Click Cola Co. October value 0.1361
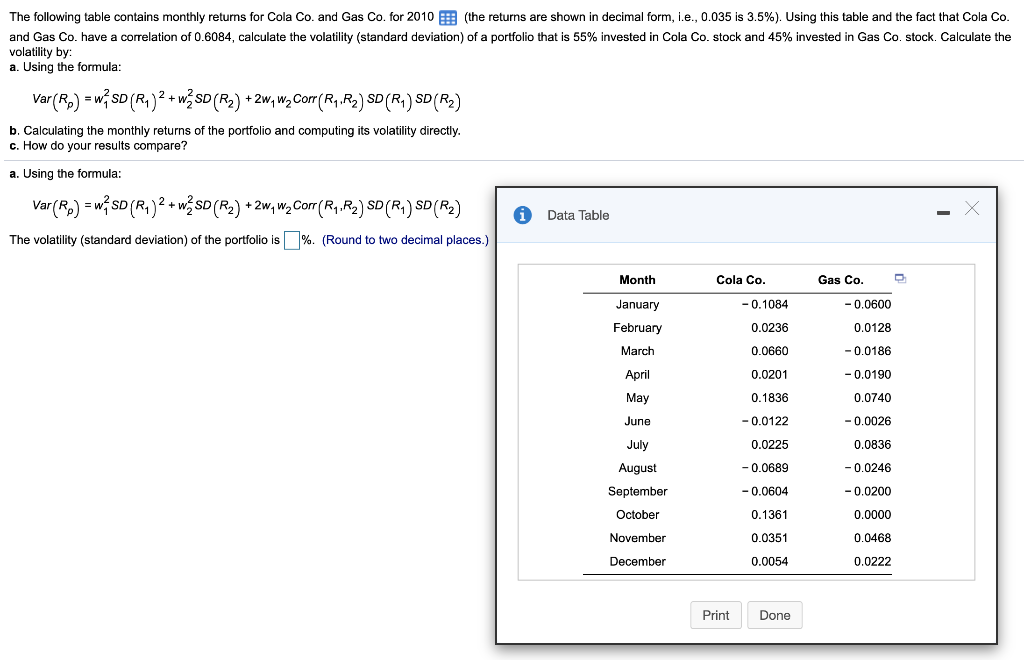Viewport: 1024px width, 660px height. click(x=769, y=515)
